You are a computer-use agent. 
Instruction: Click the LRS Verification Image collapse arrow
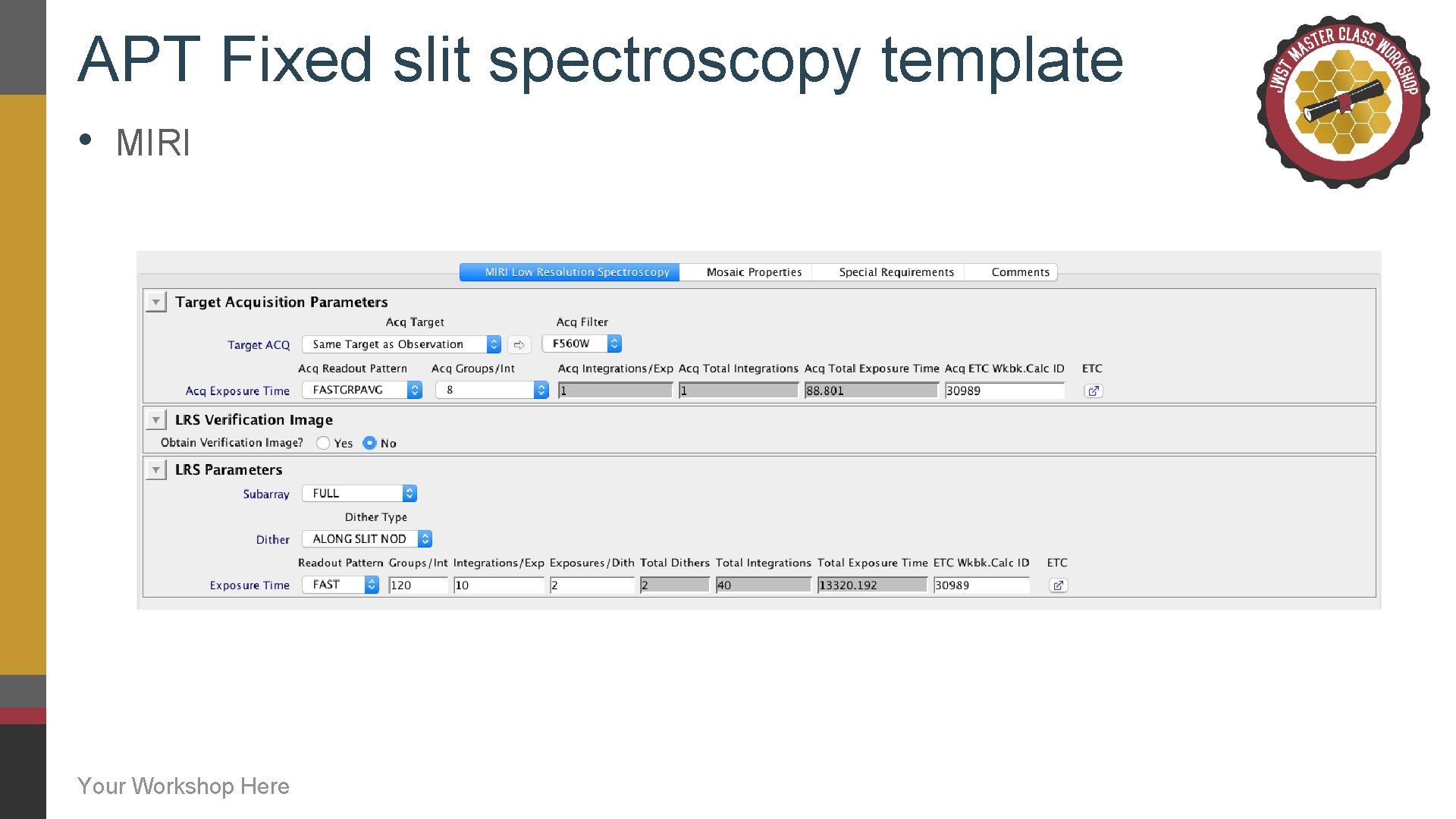(157, 419)
